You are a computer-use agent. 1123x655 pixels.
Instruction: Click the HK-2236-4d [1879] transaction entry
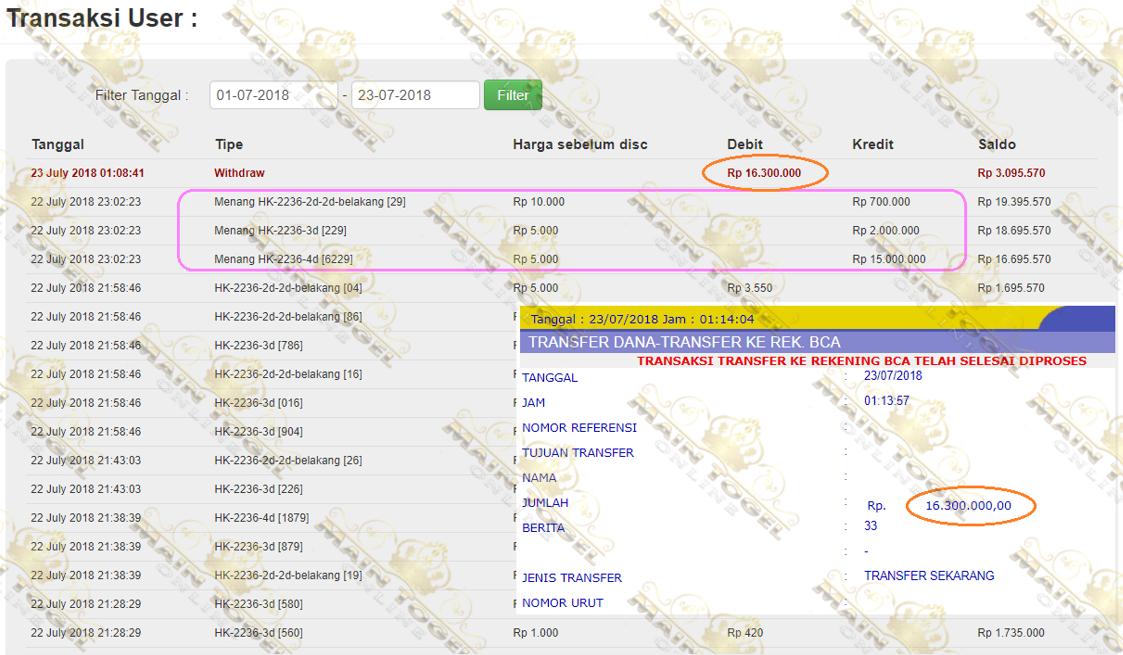261,518
